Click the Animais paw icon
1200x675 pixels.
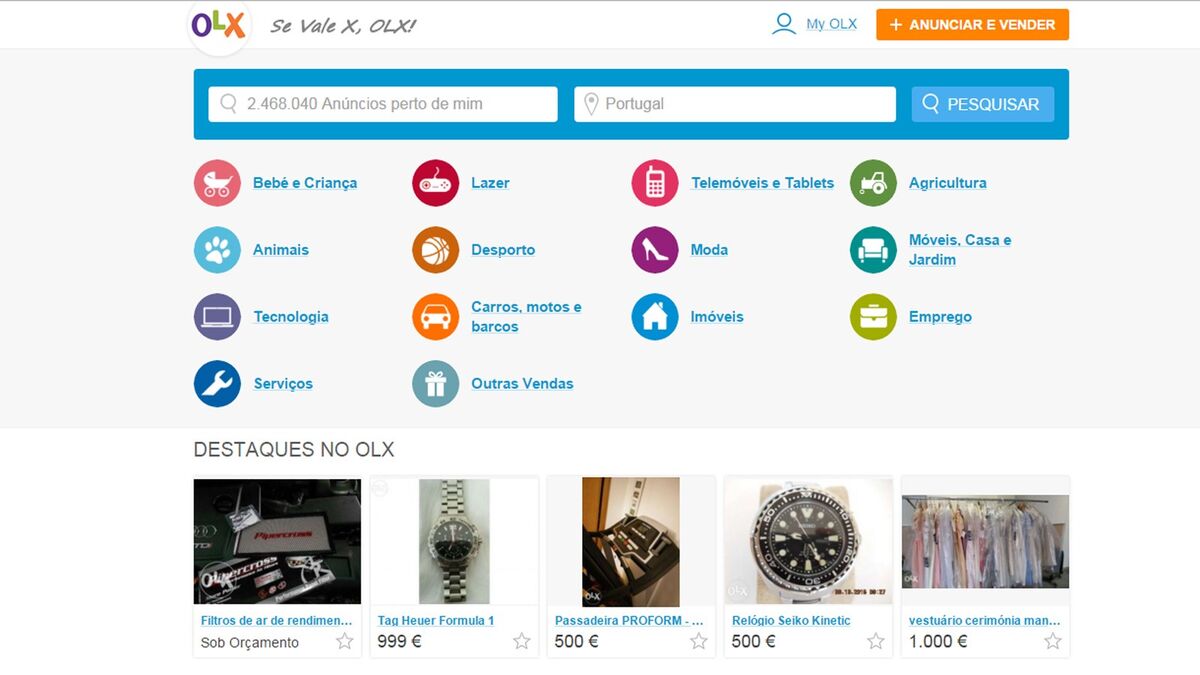tap(217, 250)
